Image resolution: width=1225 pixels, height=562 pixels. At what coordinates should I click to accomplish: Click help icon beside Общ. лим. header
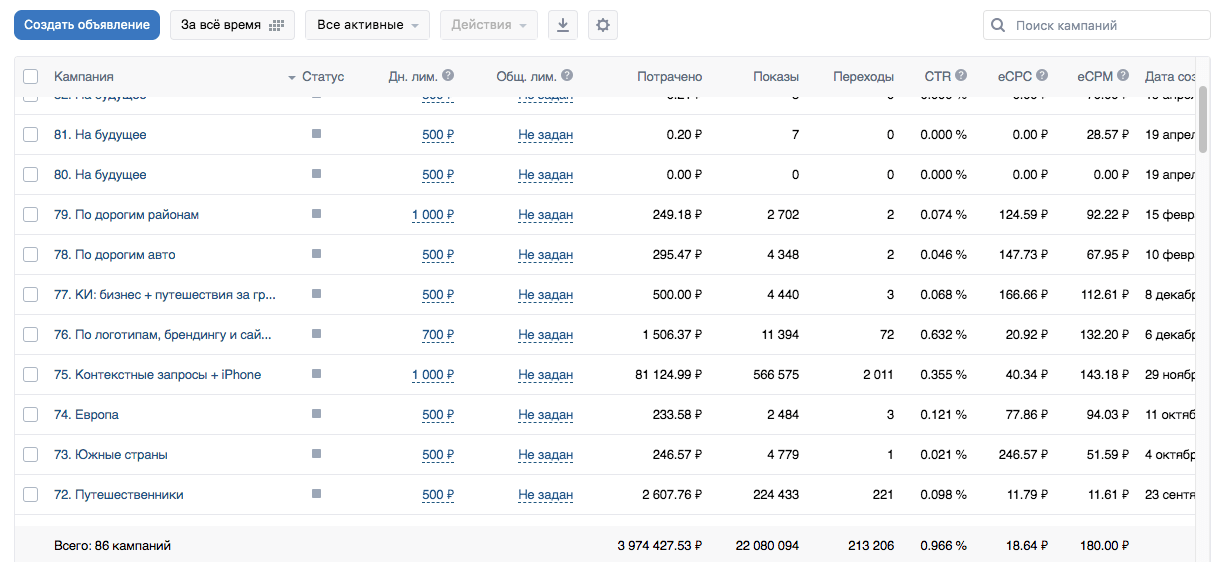[x=567, y=76]
